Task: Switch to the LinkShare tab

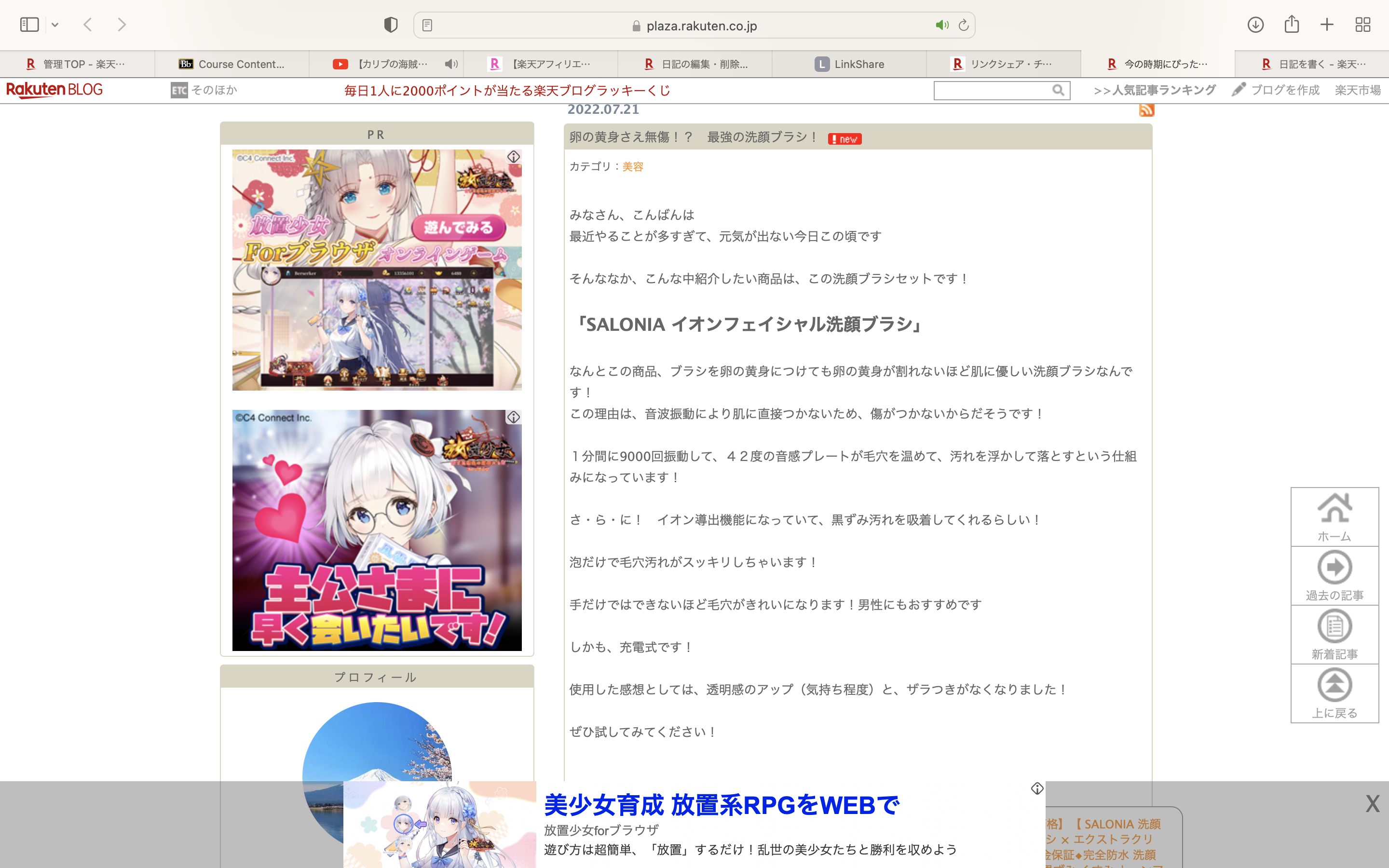Action: [849, 64]
